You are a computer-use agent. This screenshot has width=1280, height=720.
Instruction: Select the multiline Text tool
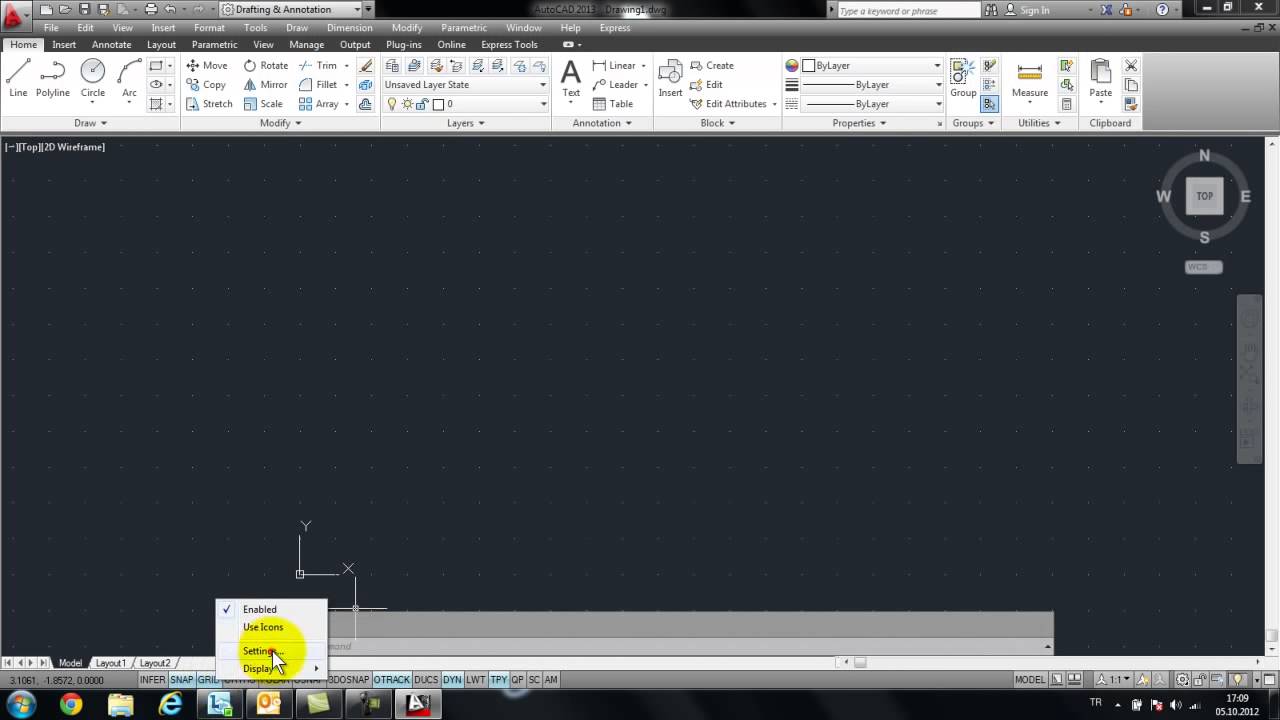coord(571,79)
